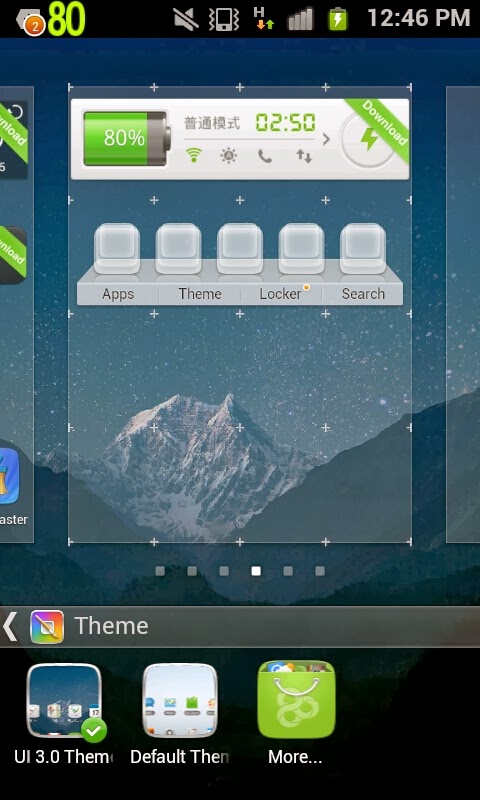The height and width of the screenshot is (800, 480).
Task: Open the Search tab on shelf widget
Action: click(363, 294)
